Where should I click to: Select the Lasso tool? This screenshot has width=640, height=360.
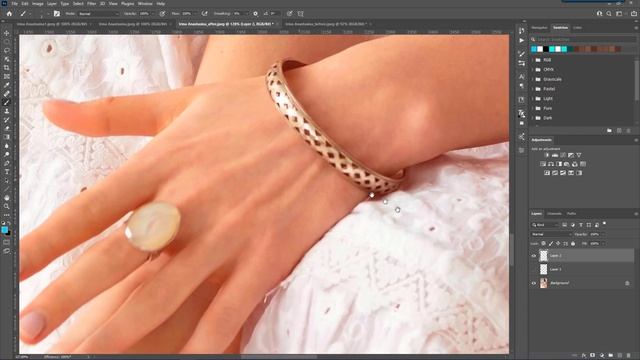pyautogui.click(x=7, y=50)
